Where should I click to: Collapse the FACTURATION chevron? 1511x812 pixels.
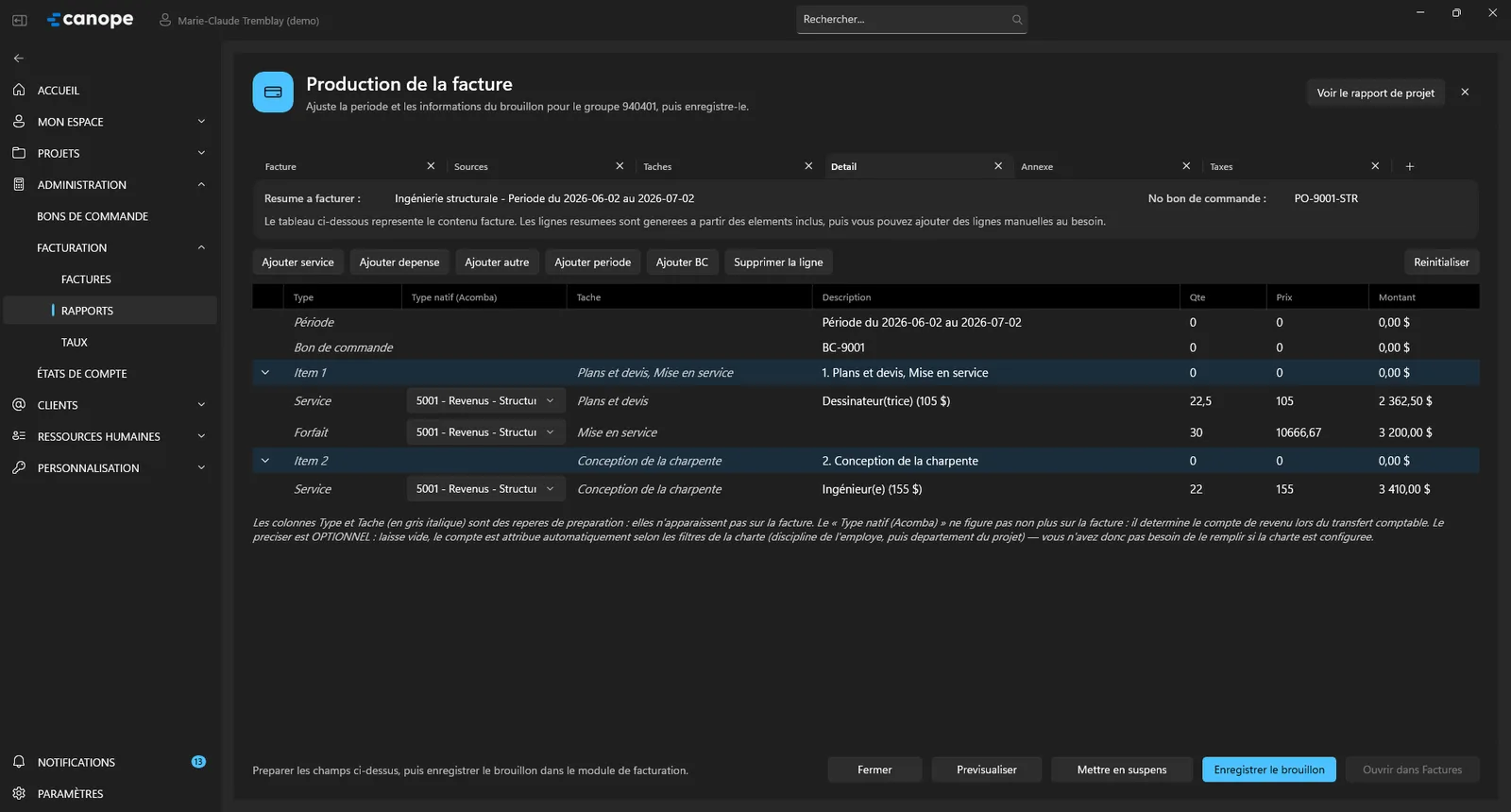[x=201, y=247]
